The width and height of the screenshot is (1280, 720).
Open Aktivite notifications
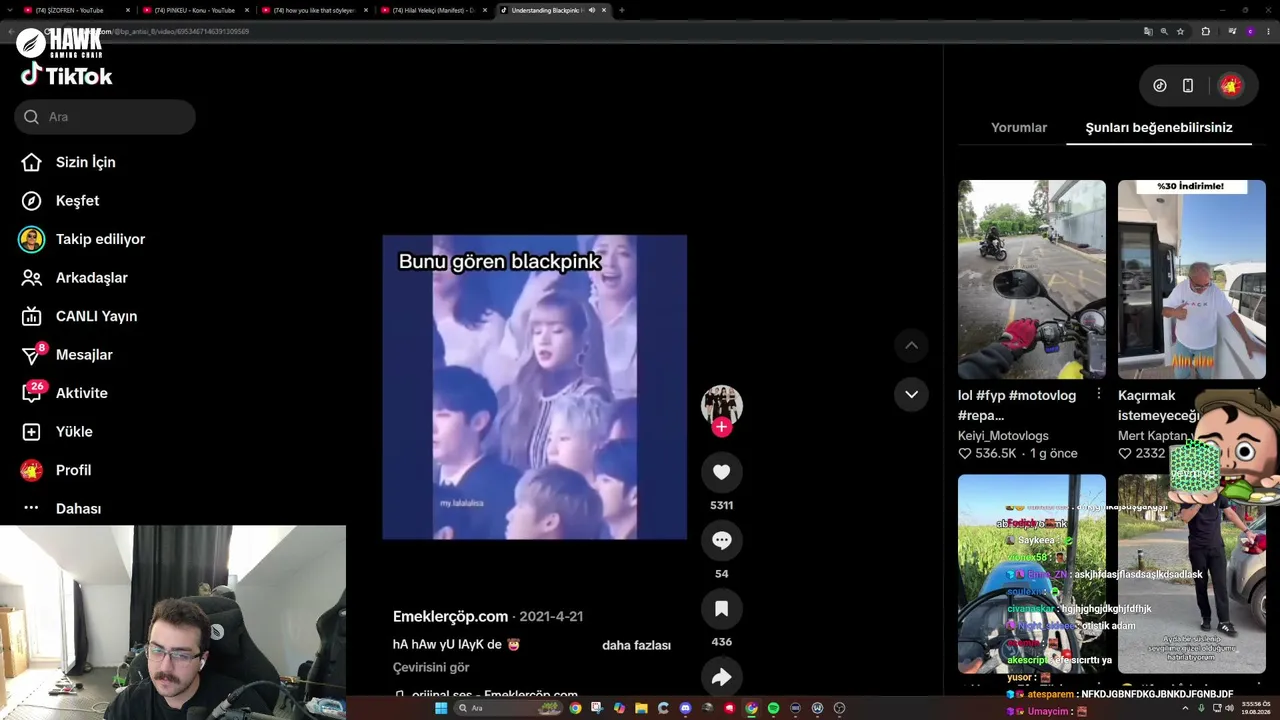click(x=81, y=393)
